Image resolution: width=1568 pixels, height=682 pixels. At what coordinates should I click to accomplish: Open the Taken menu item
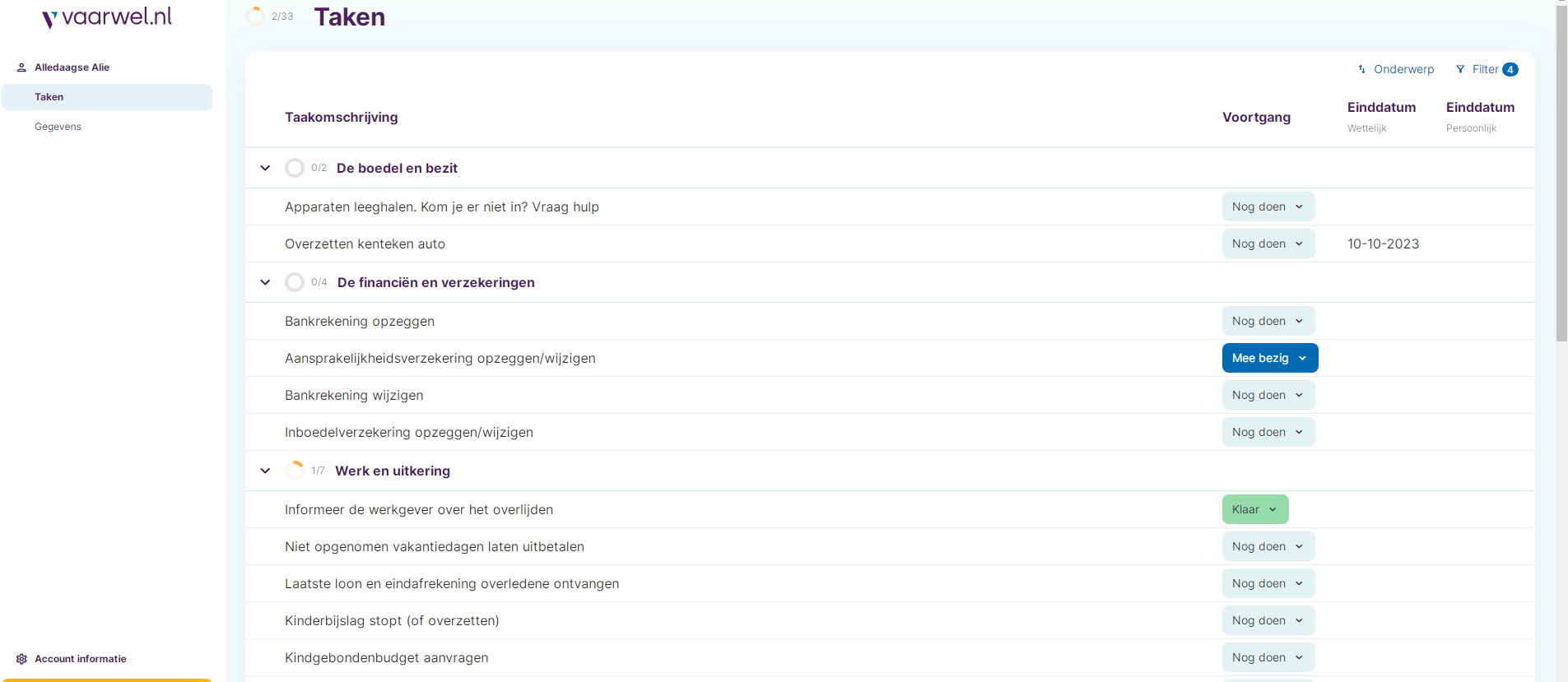pyautogui.click(x=49, y=97)
